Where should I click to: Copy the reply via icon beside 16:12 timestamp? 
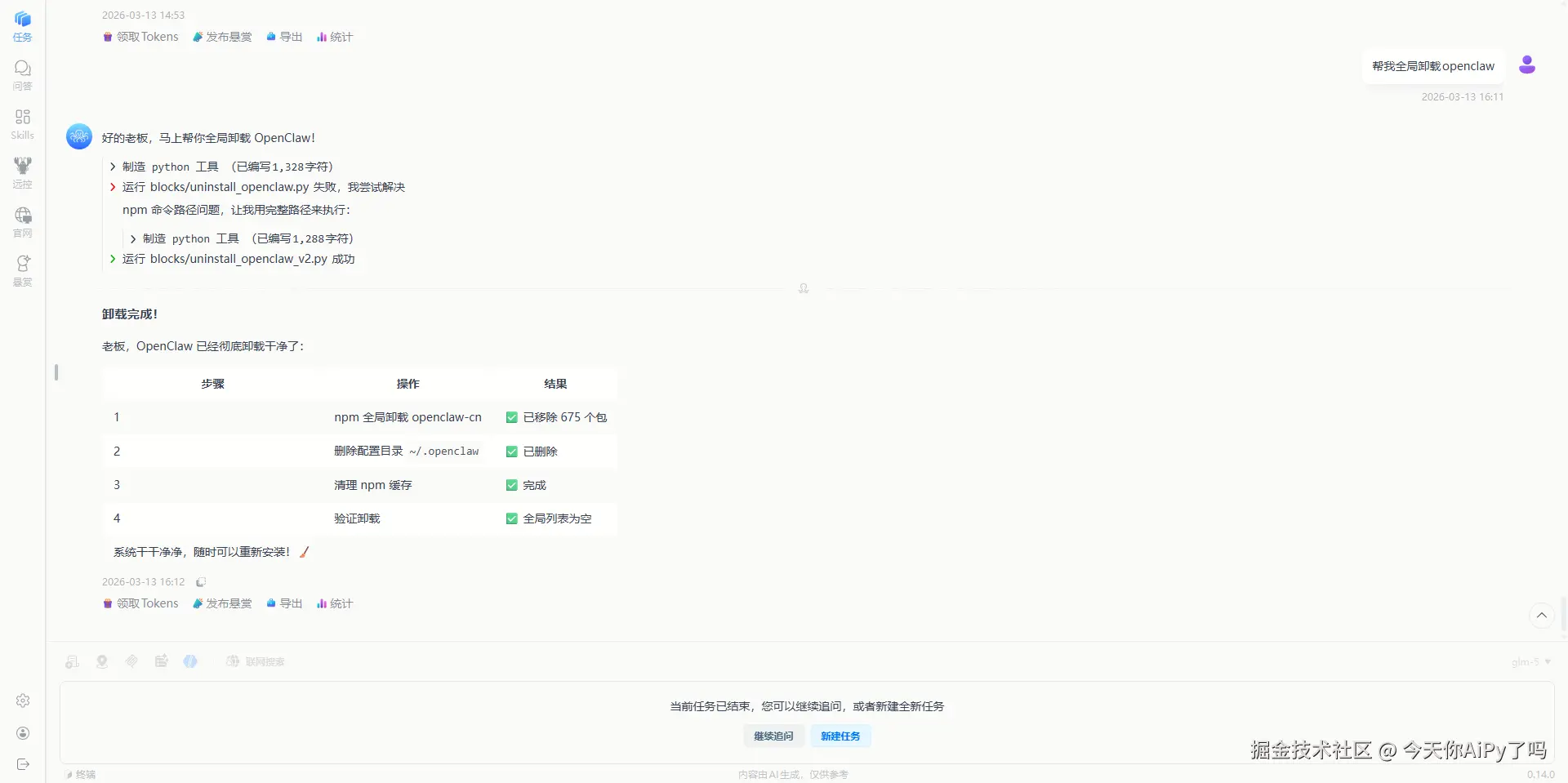click(201, 582)
